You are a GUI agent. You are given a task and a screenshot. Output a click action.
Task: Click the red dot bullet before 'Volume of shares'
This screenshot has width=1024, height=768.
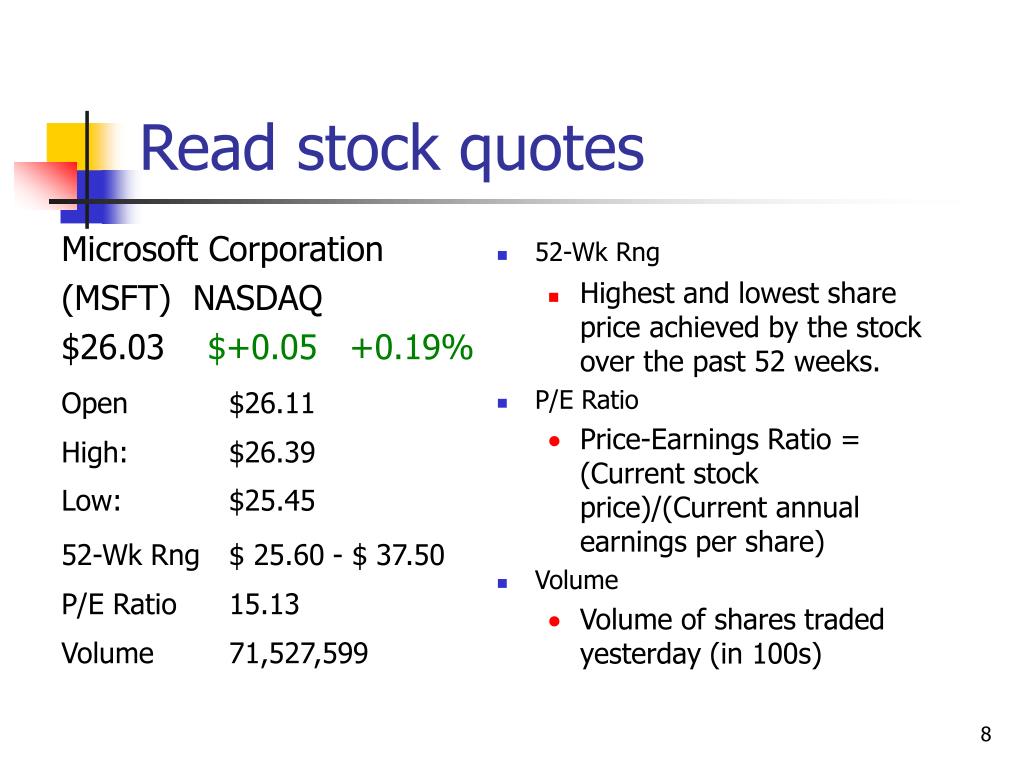coord(554,621)
